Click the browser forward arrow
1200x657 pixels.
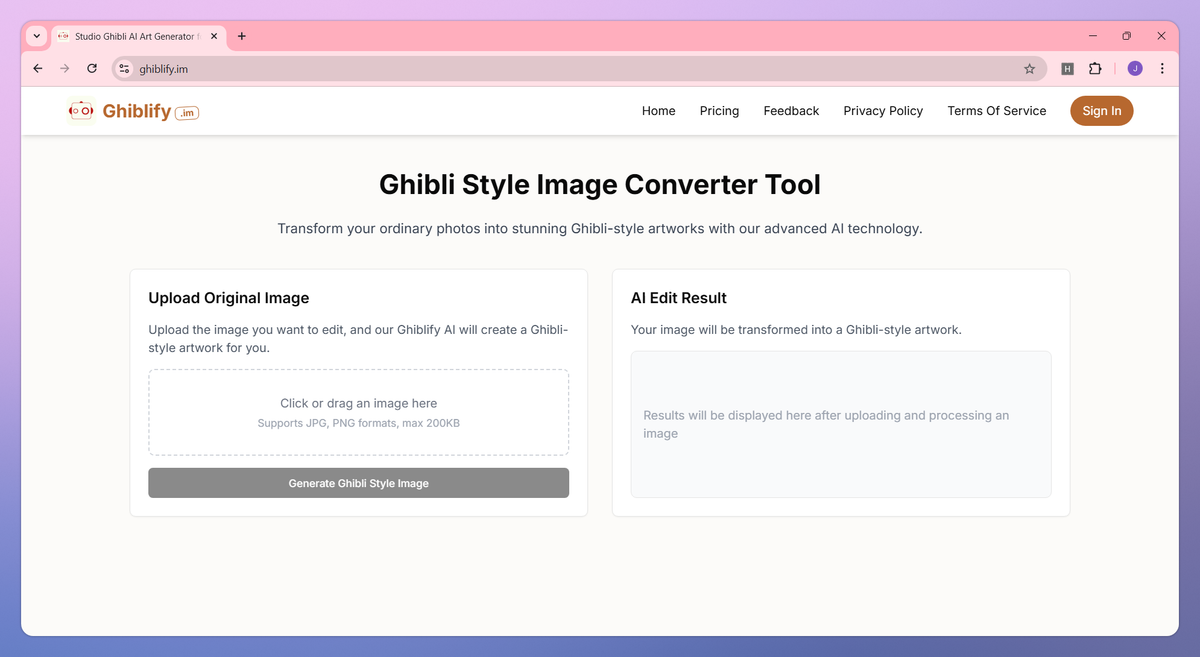coord(65,69)
